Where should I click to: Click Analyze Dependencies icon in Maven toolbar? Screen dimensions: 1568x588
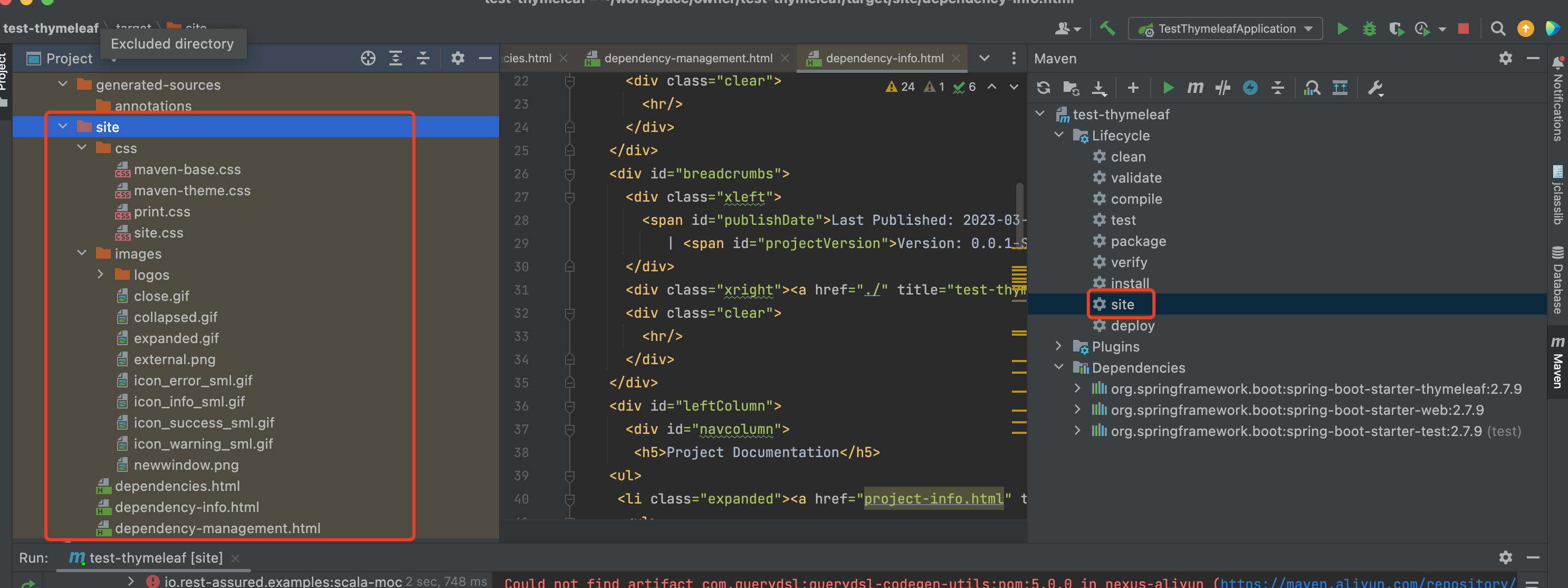coord(1312,88)
